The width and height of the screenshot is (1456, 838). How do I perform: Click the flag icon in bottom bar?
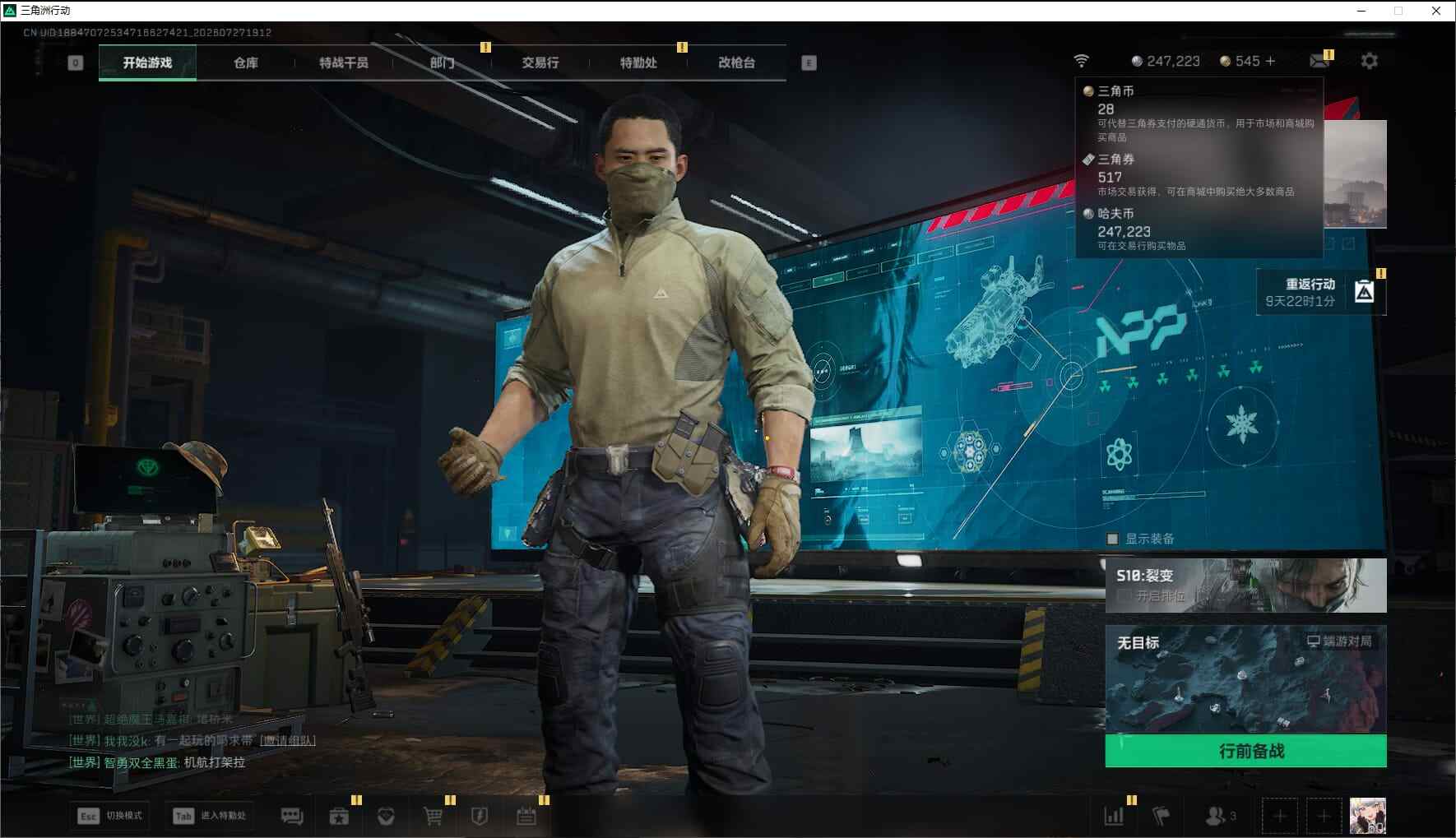[1161, 816]
